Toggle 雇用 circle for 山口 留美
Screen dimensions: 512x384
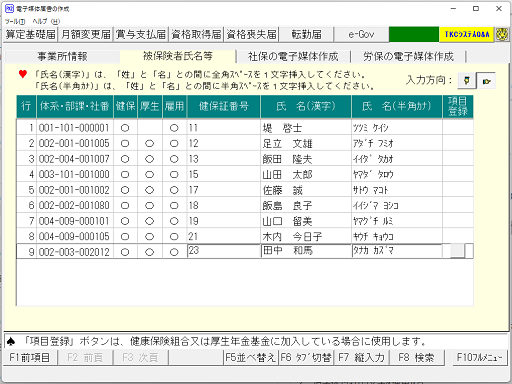(174, 221)
